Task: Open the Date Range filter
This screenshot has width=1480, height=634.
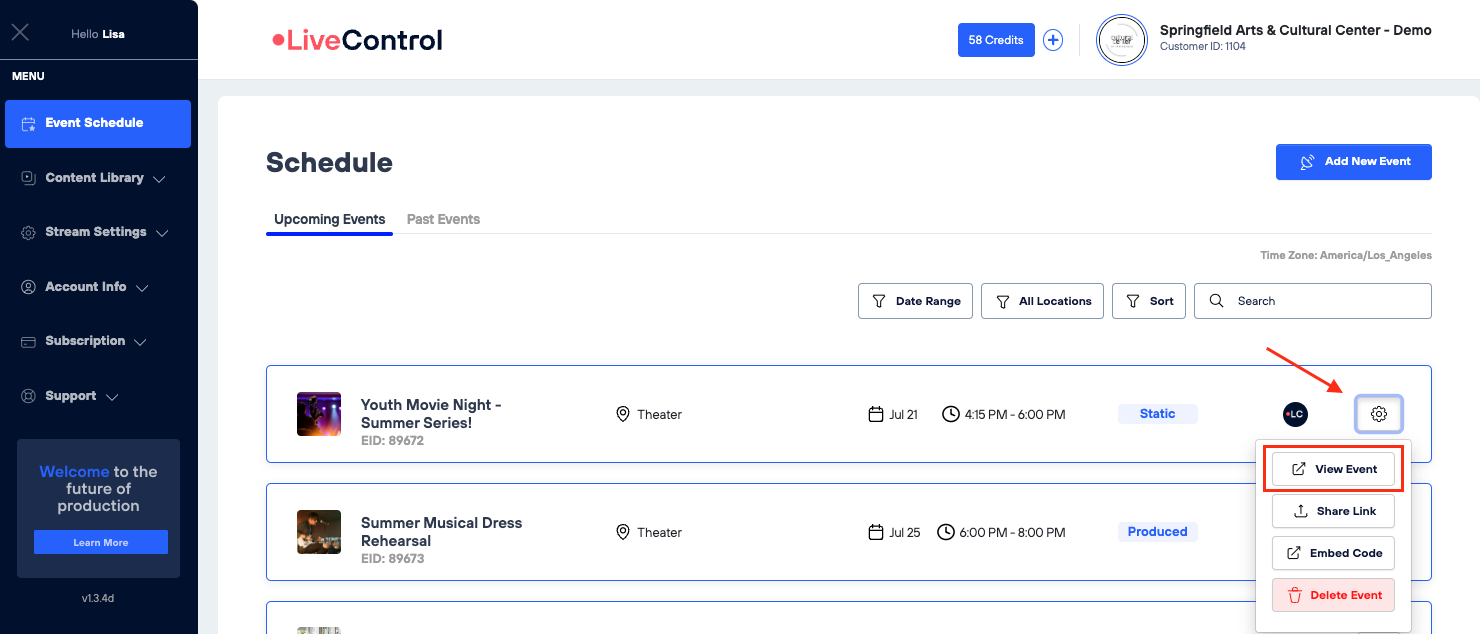Action: (915, 301)
